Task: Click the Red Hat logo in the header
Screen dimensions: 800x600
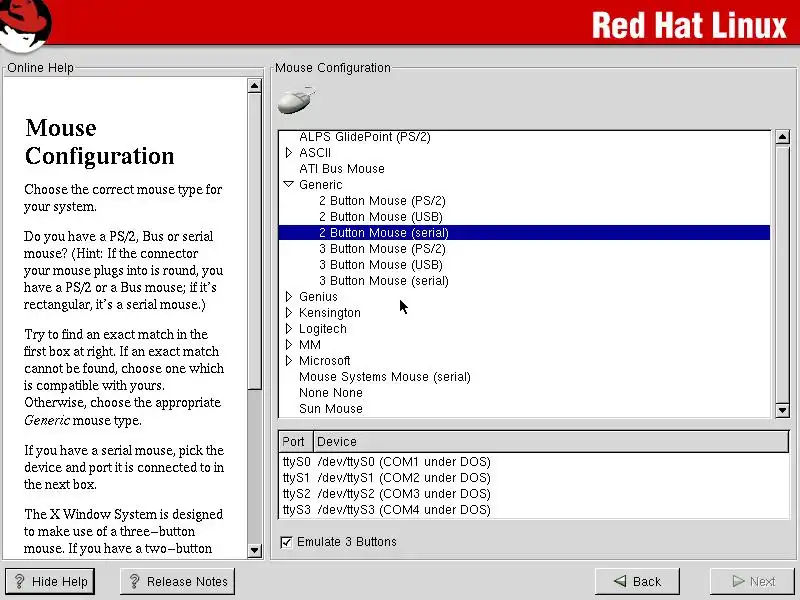Action: (x=26, y=26)
